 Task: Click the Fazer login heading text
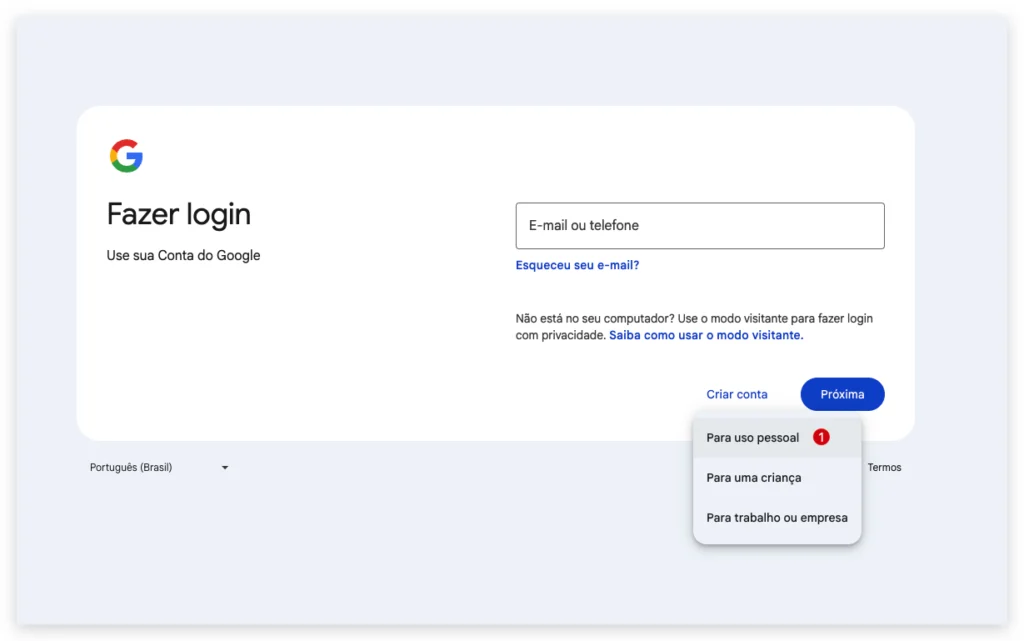click(x=178, y=214)
